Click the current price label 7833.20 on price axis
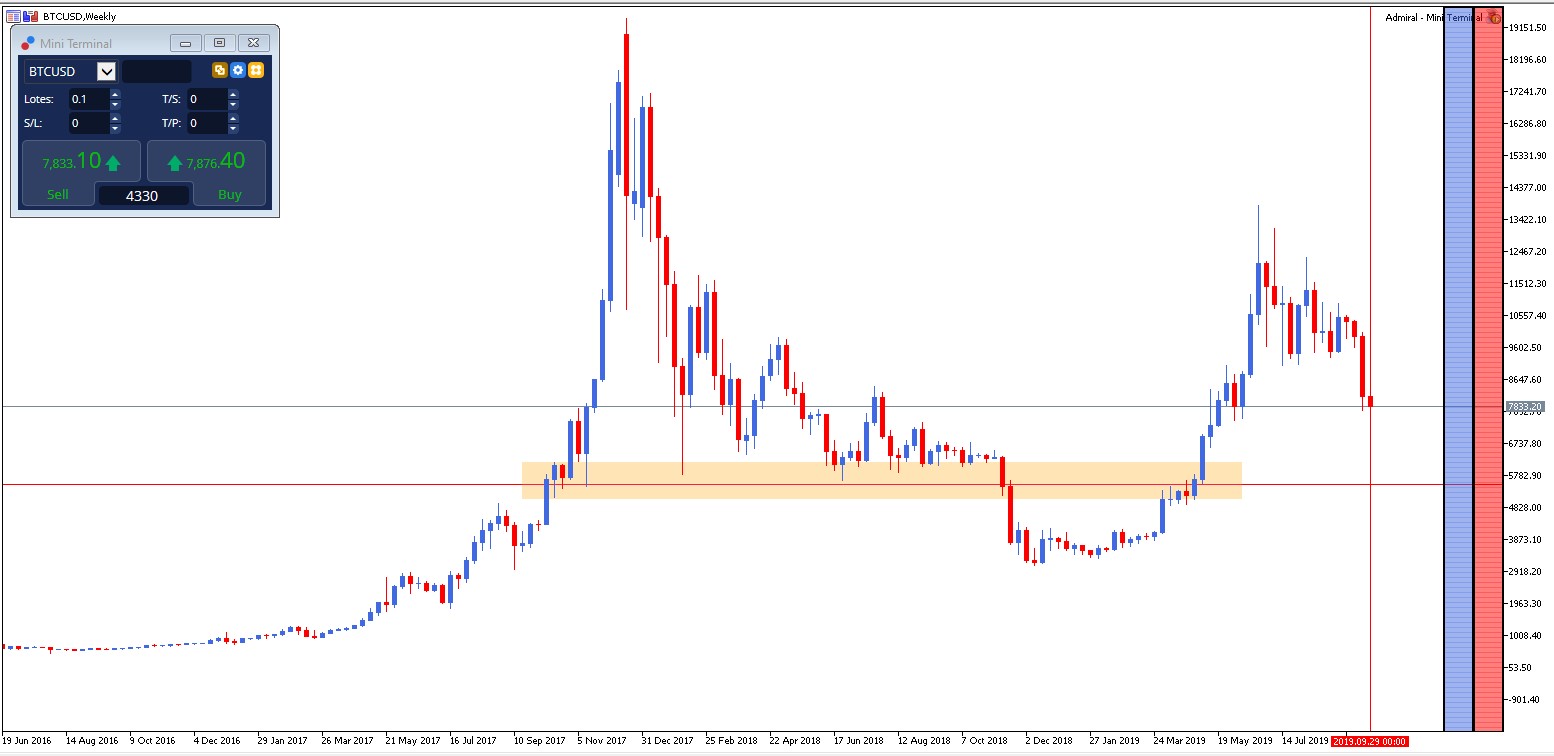This screenshot has height=756, width=1554. tap(1525, 407)
